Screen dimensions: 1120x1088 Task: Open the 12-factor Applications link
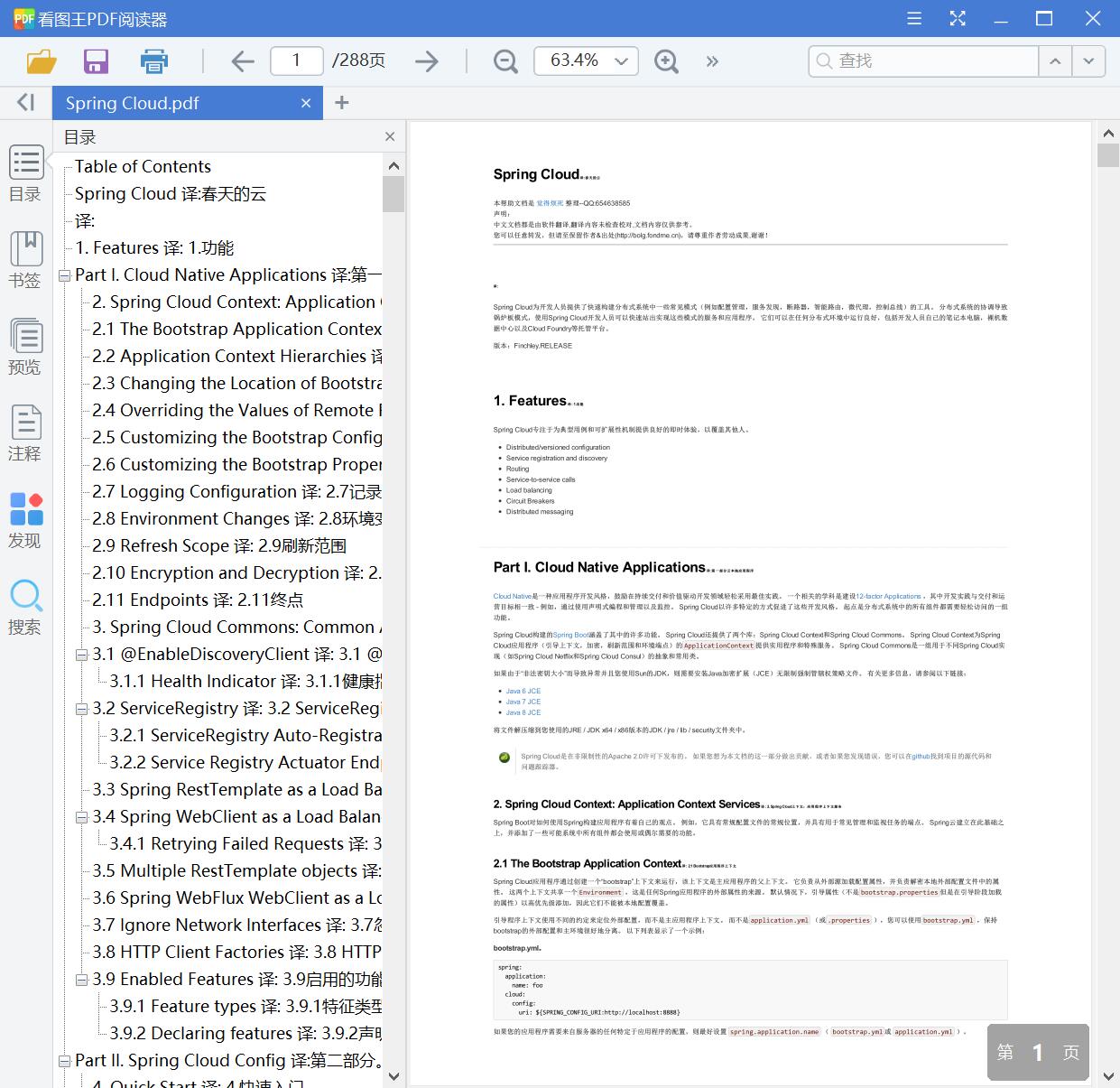tap(889, 596)
